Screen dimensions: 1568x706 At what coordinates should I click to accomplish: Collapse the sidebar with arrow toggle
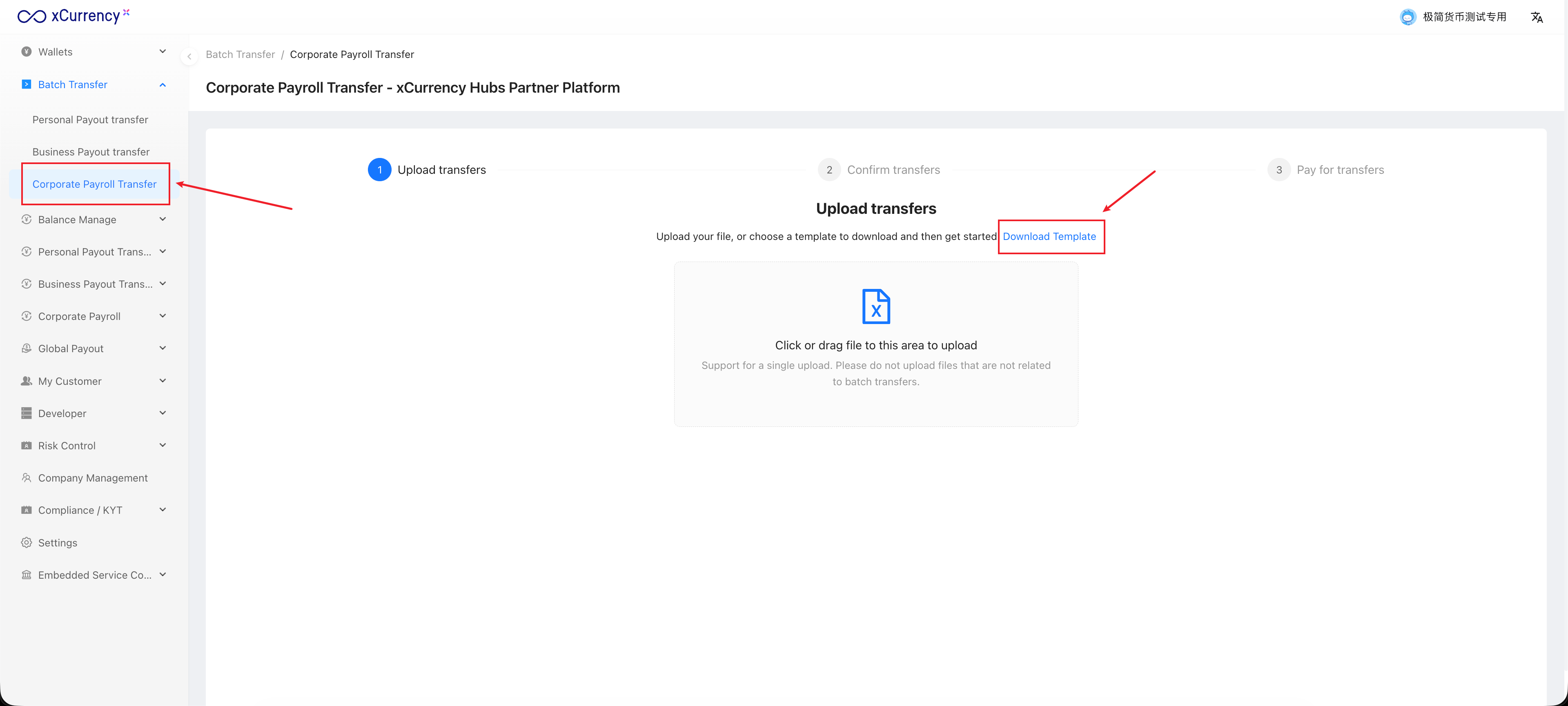(189, 57)
